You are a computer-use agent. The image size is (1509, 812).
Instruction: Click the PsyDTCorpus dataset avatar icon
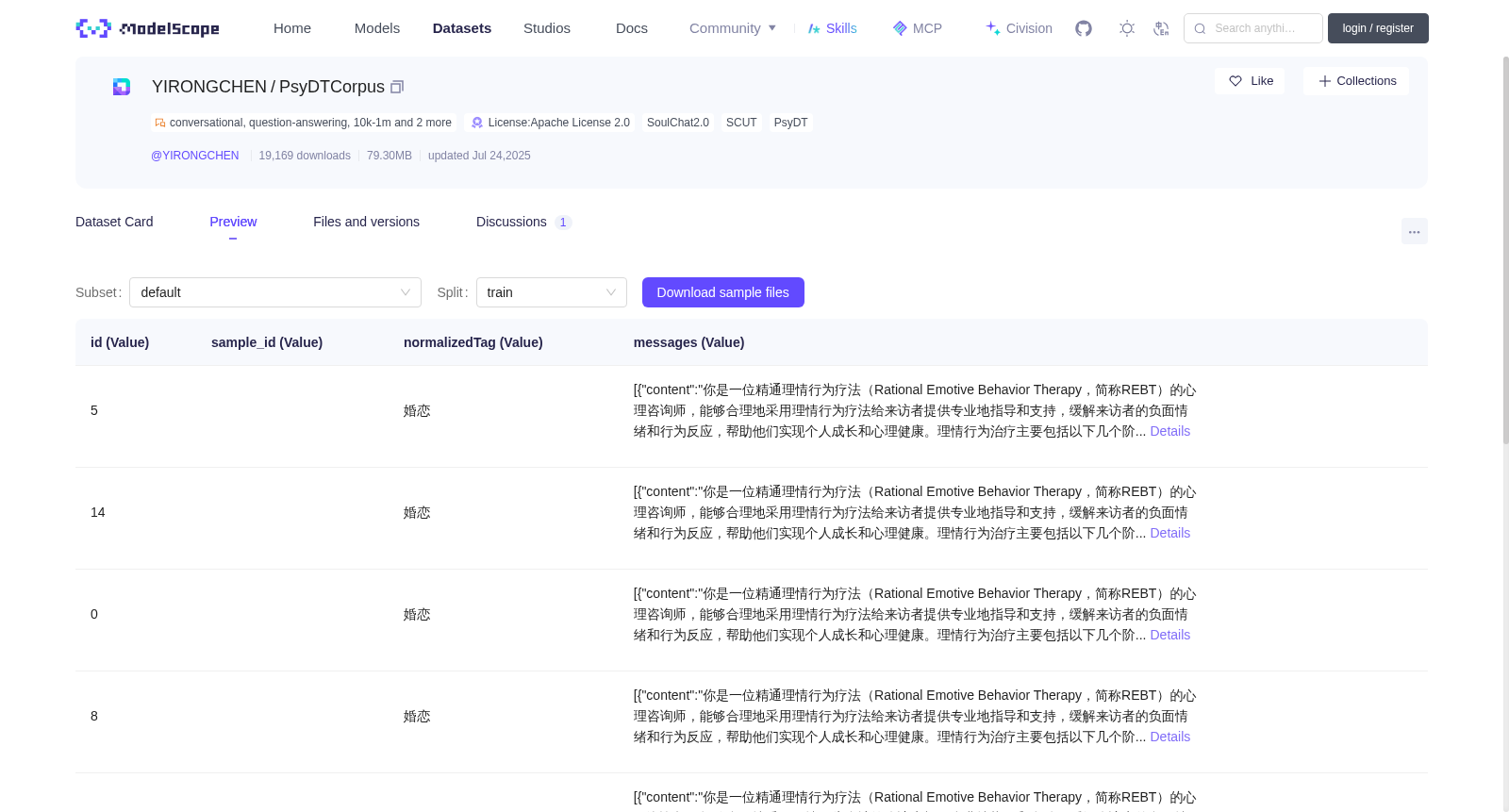pos(122,87)
